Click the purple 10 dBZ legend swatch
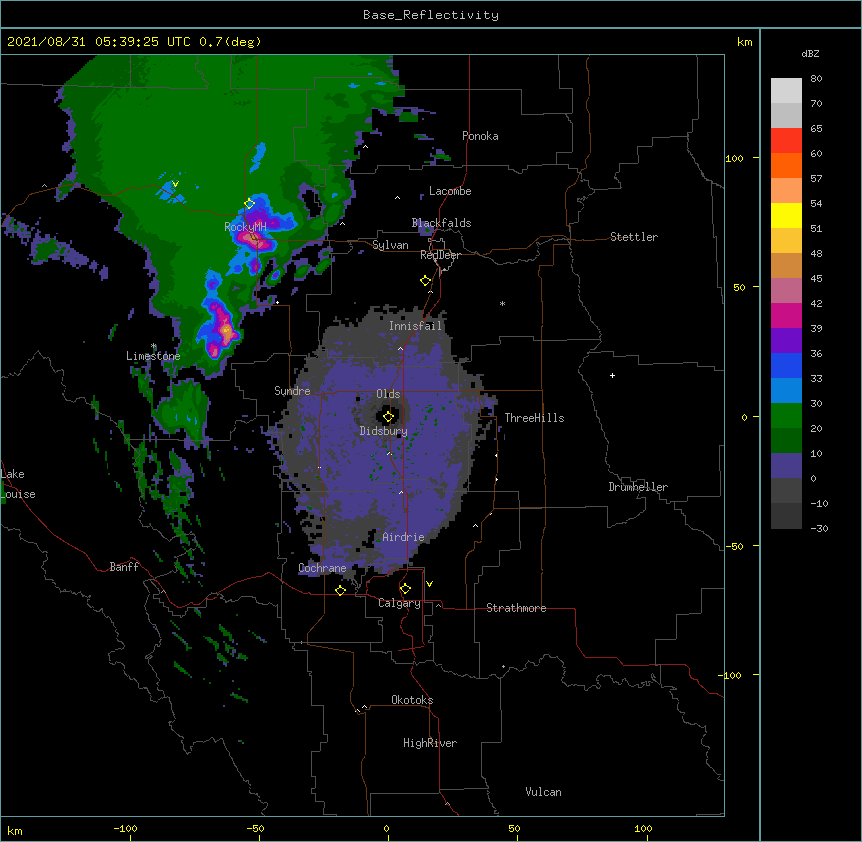 [786, 466]
